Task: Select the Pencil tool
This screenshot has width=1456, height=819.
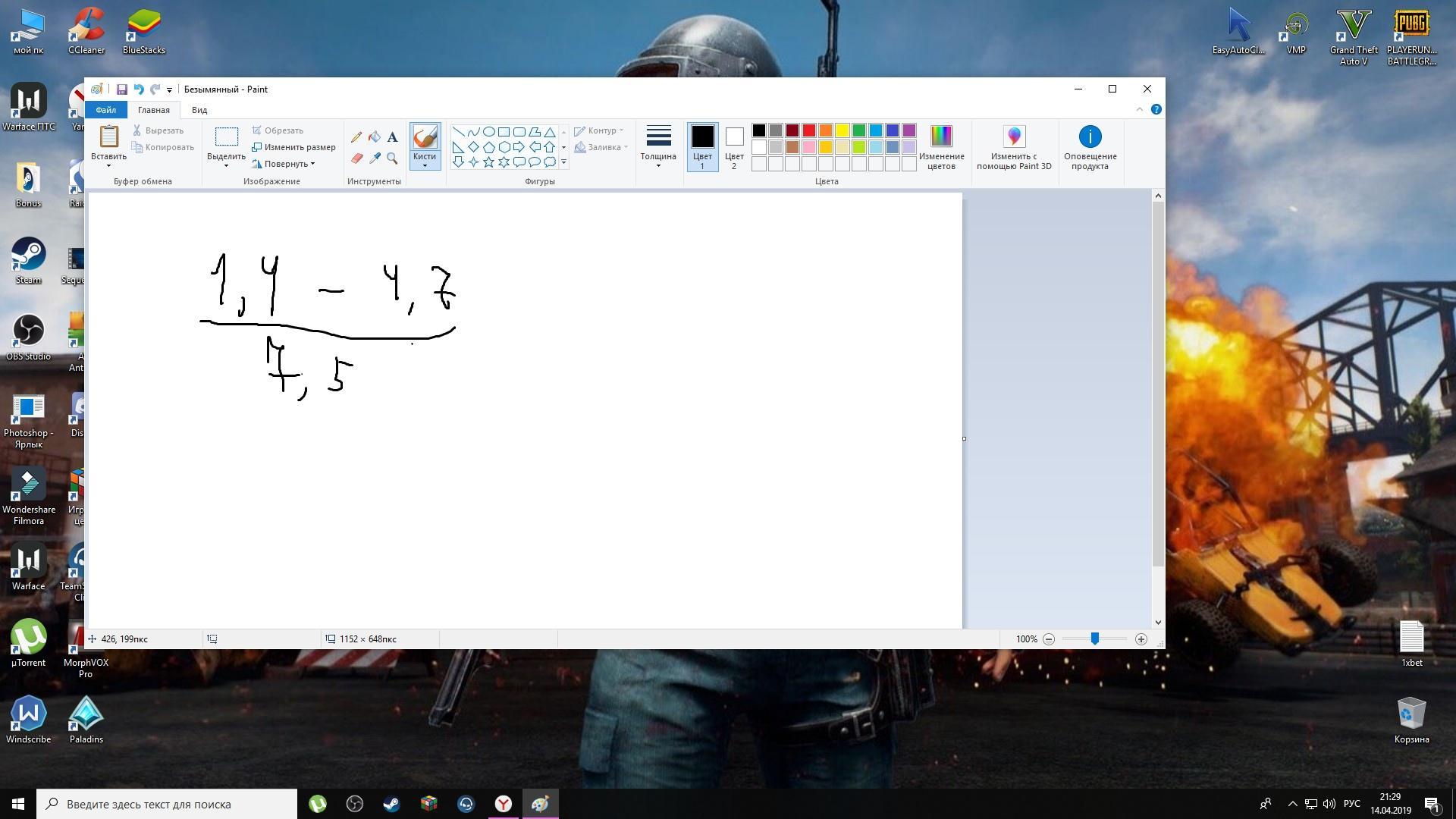Action: point(356,137)
